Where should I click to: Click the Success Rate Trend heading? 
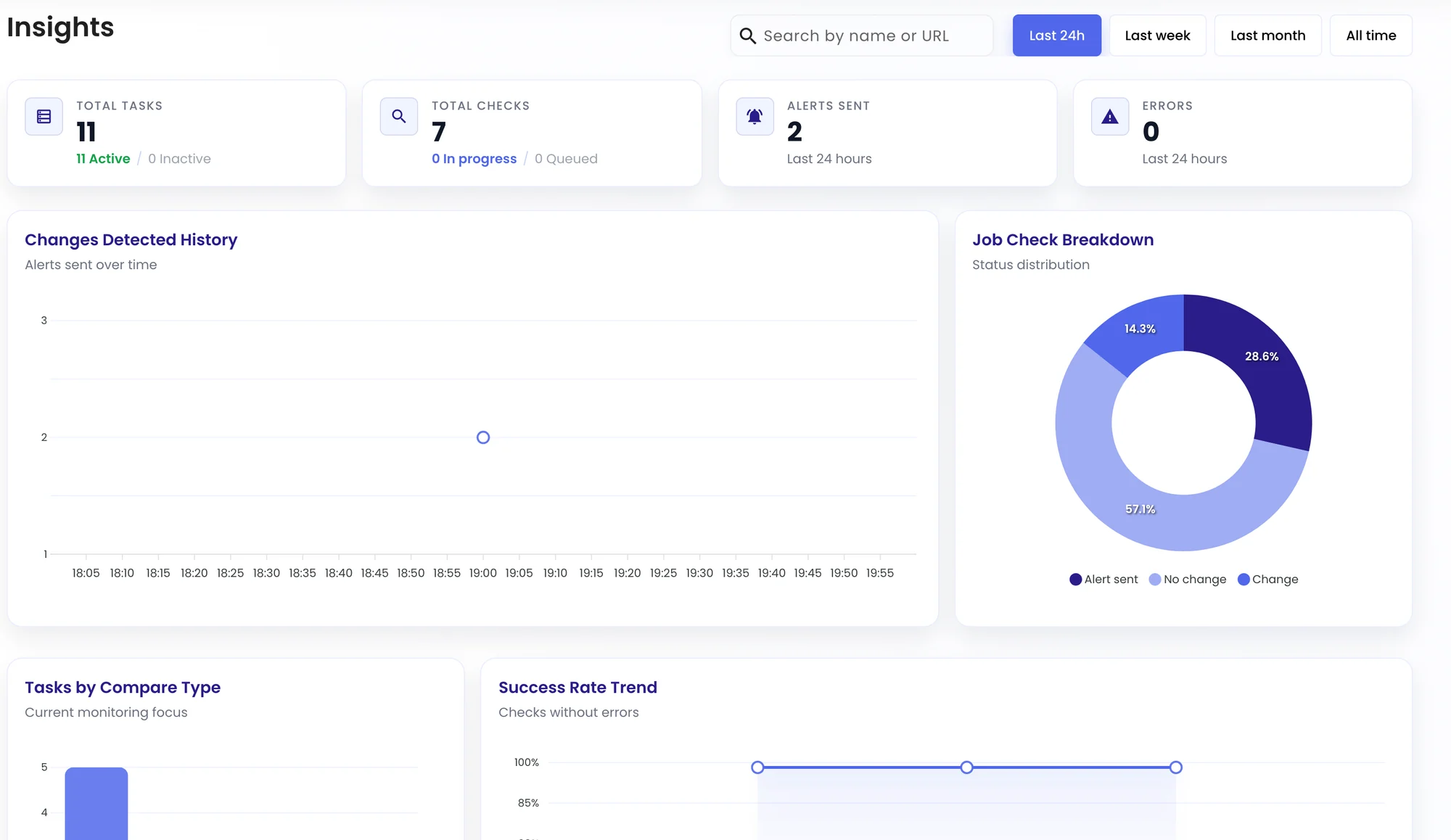(x=577, y=687)
